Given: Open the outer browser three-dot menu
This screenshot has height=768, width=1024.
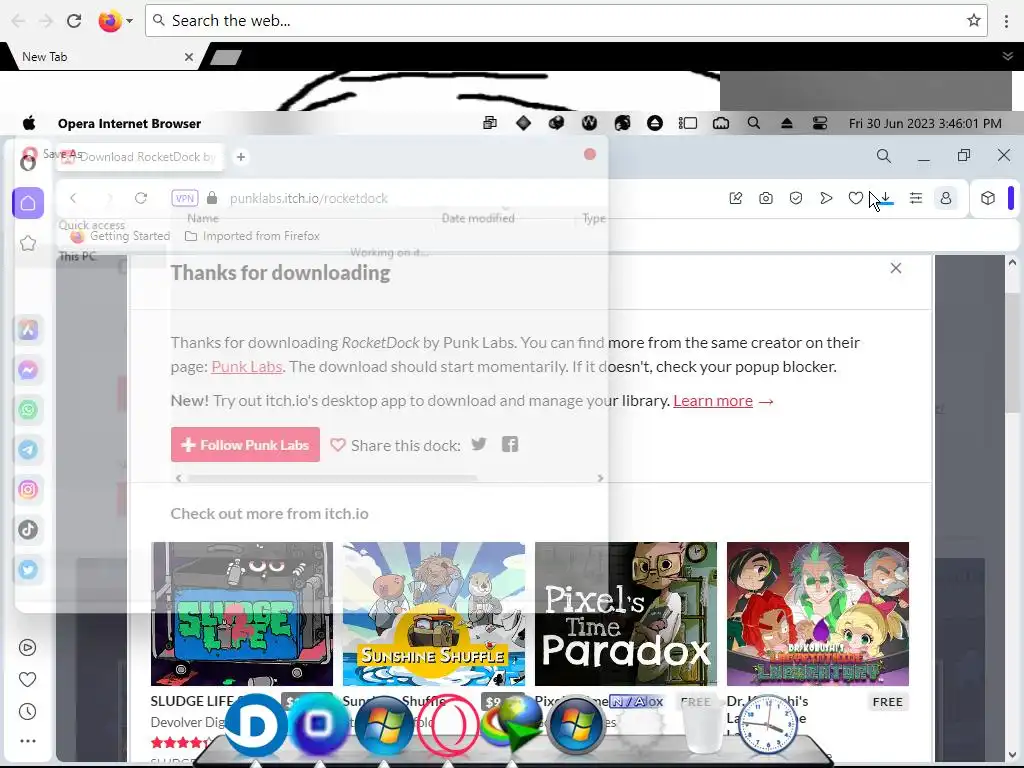Looking at the screenshot, I should coord(1006,21).
